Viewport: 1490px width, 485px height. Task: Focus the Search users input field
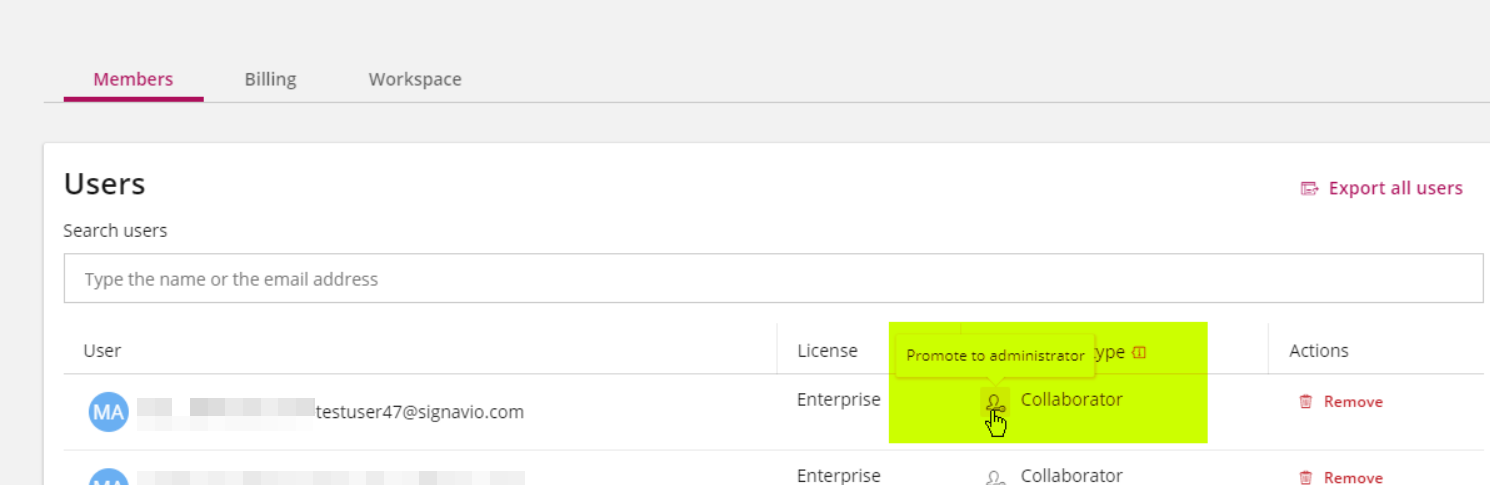(x=773, y=279)
